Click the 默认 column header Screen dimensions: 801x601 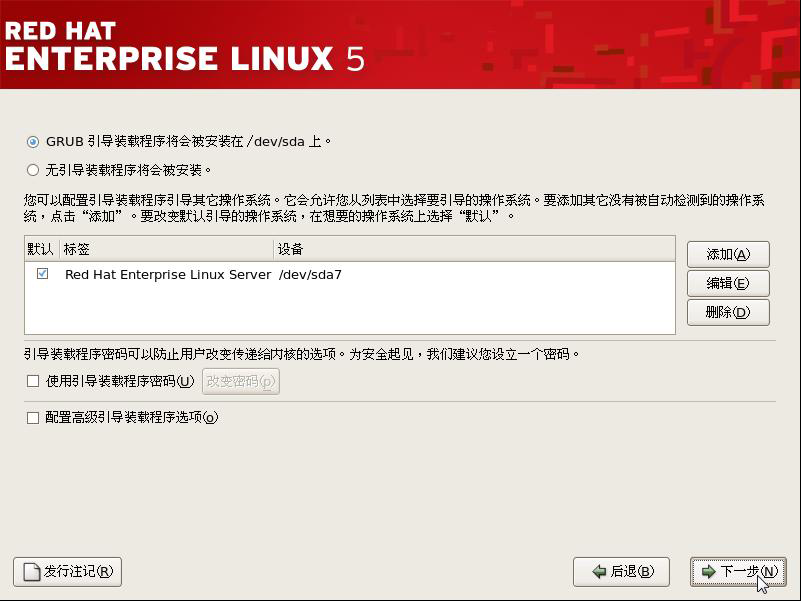[42, 249]
